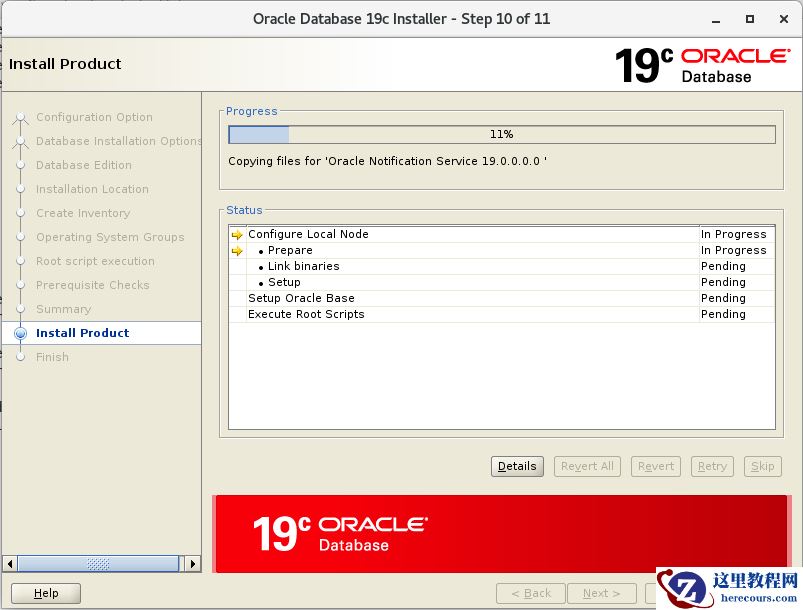Screen dimensions: 803x610
Task: Click the Configuration Option step node icon
Action: point(20,118)
